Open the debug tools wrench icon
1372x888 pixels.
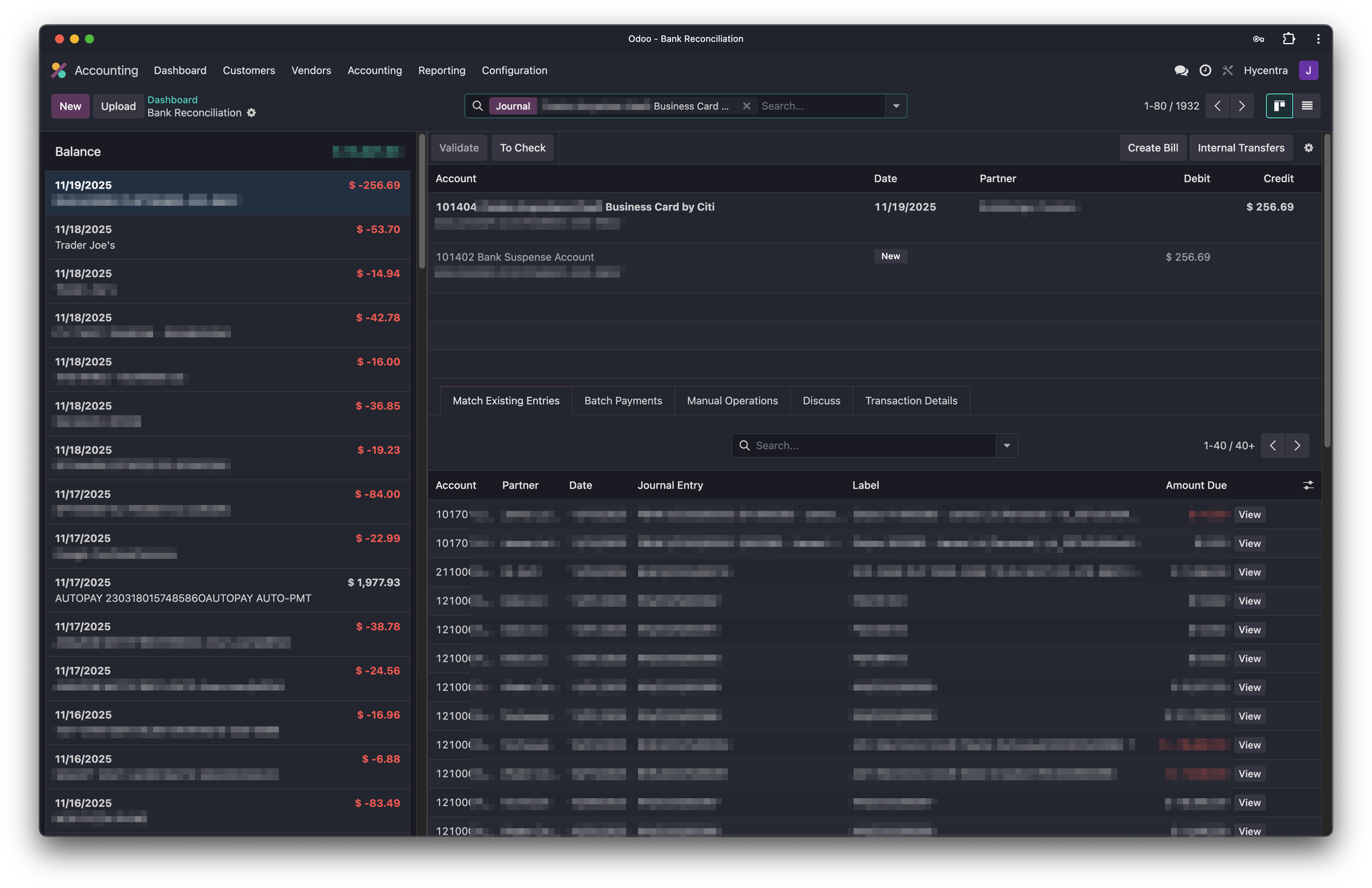pos(1228,70)
